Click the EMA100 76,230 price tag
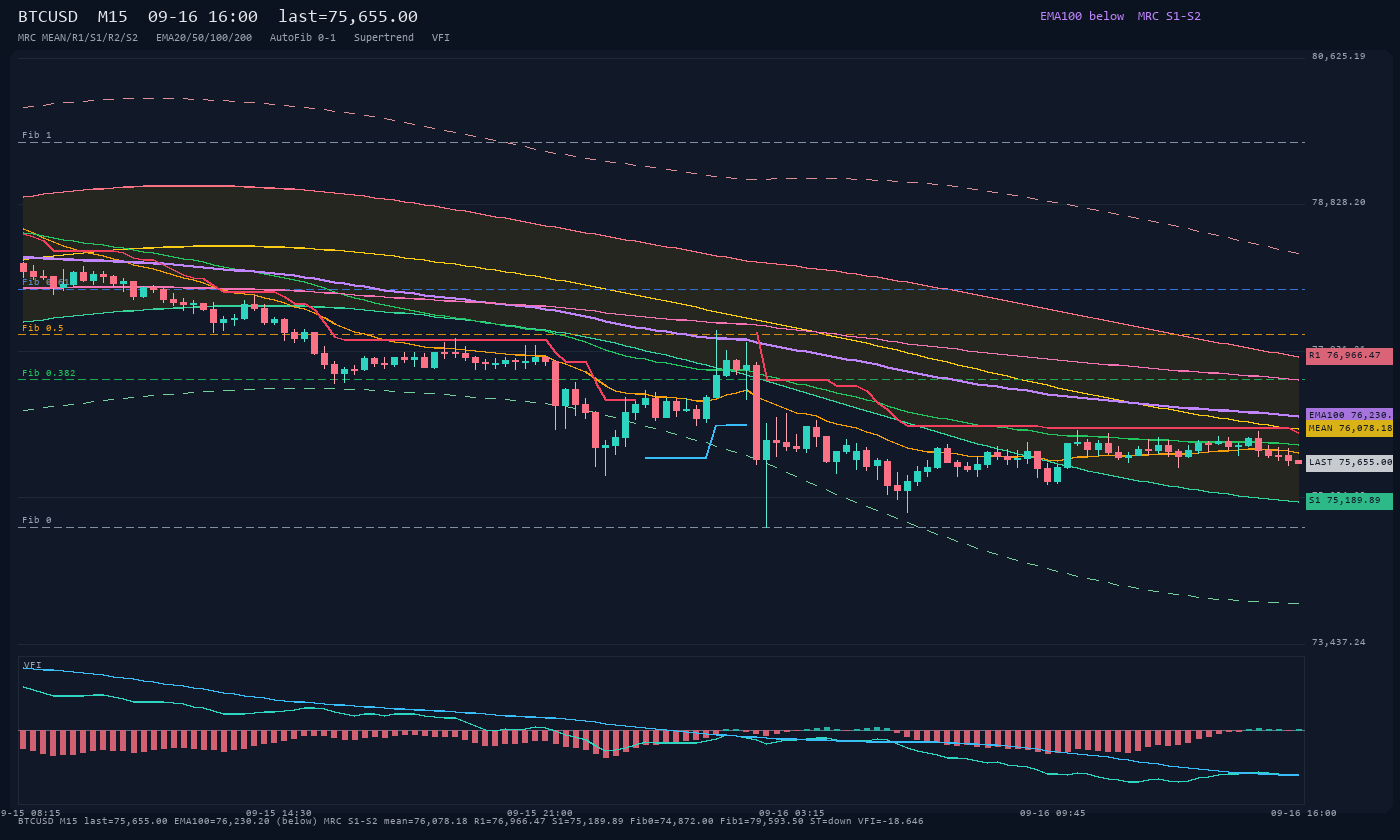This screenshot has width=1400, height=840. [1349, 414]
